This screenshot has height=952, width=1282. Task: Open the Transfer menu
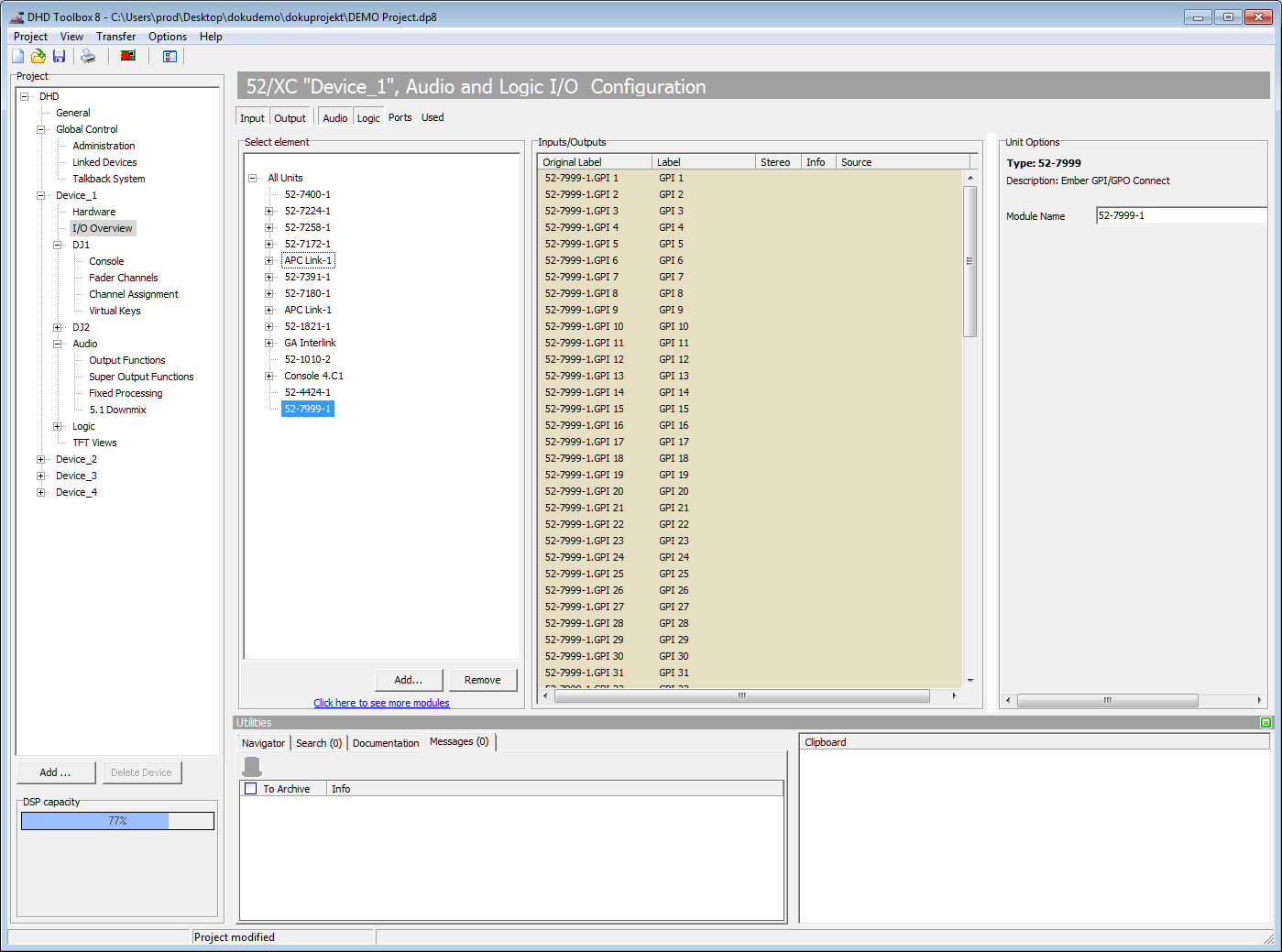(115, 36)
